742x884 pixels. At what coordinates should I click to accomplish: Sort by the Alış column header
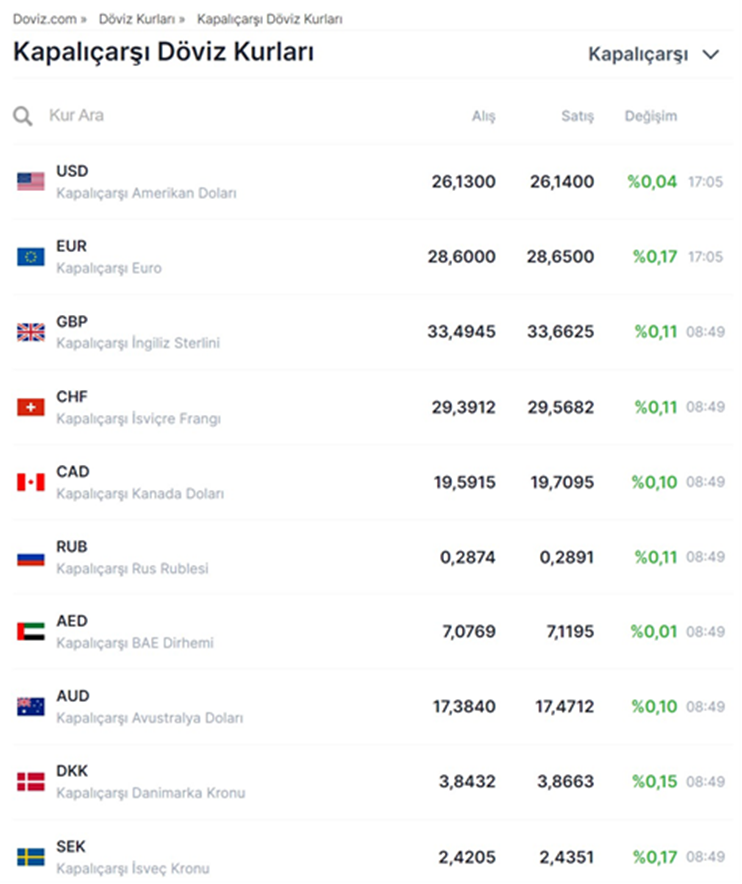point(483,116)
